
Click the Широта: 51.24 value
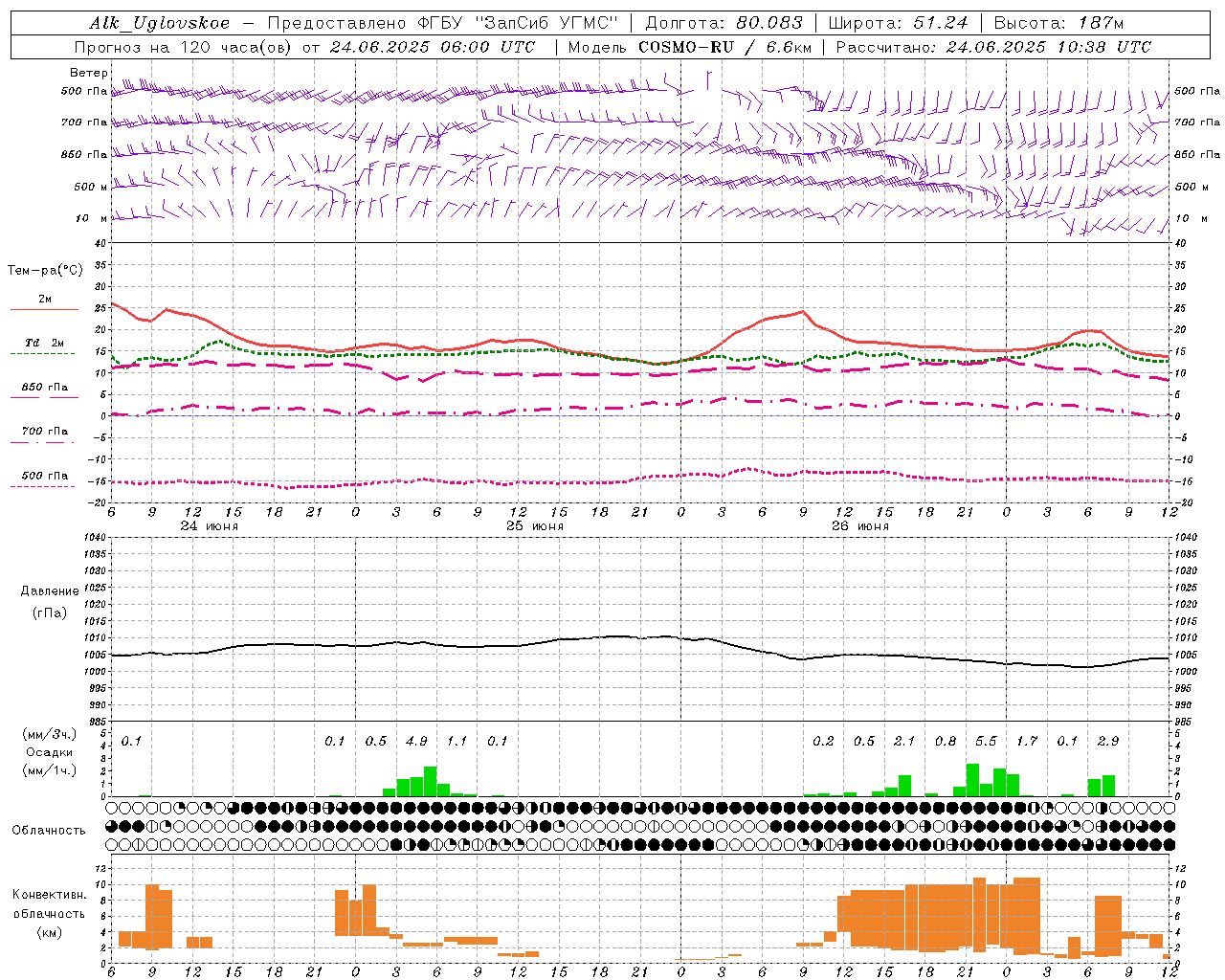[898, 23]
